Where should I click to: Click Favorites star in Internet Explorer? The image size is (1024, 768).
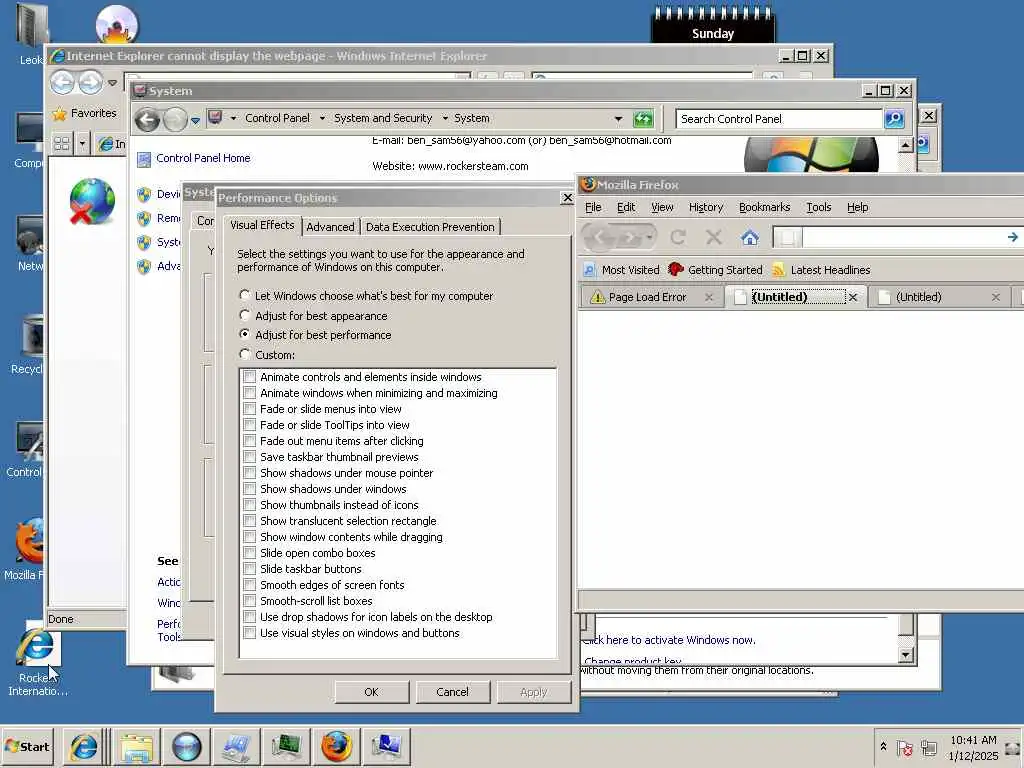59,114
